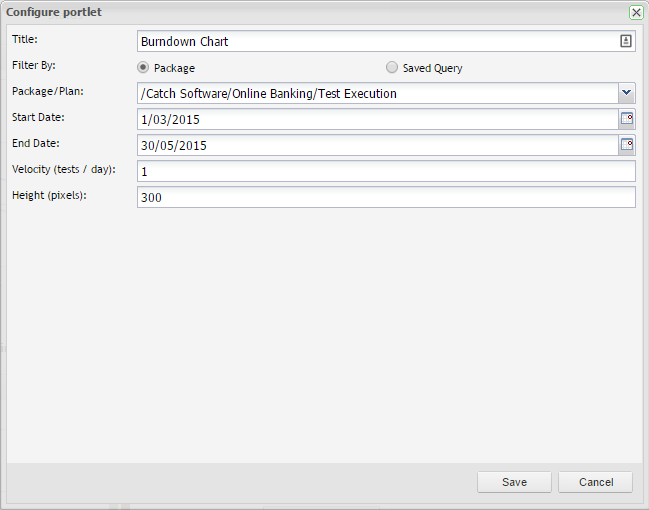Click the "Filter By:" label

[34, 65]
